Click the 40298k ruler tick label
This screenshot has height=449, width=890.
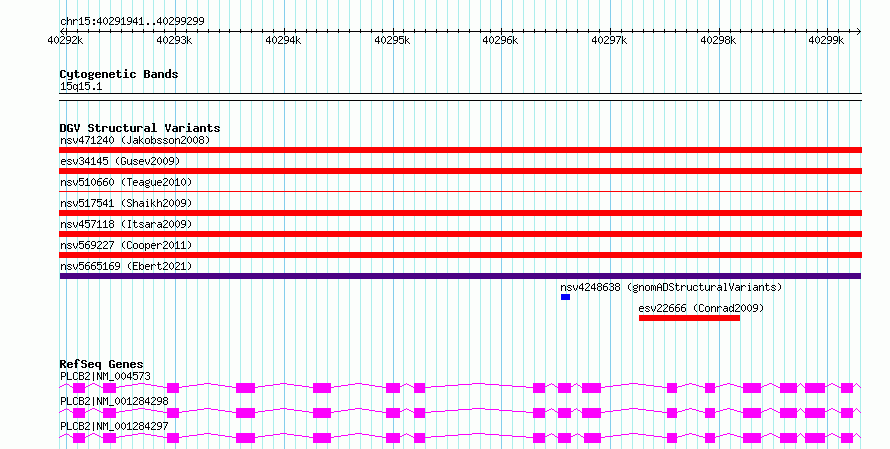pyautogui.click(x=718, y=41)
